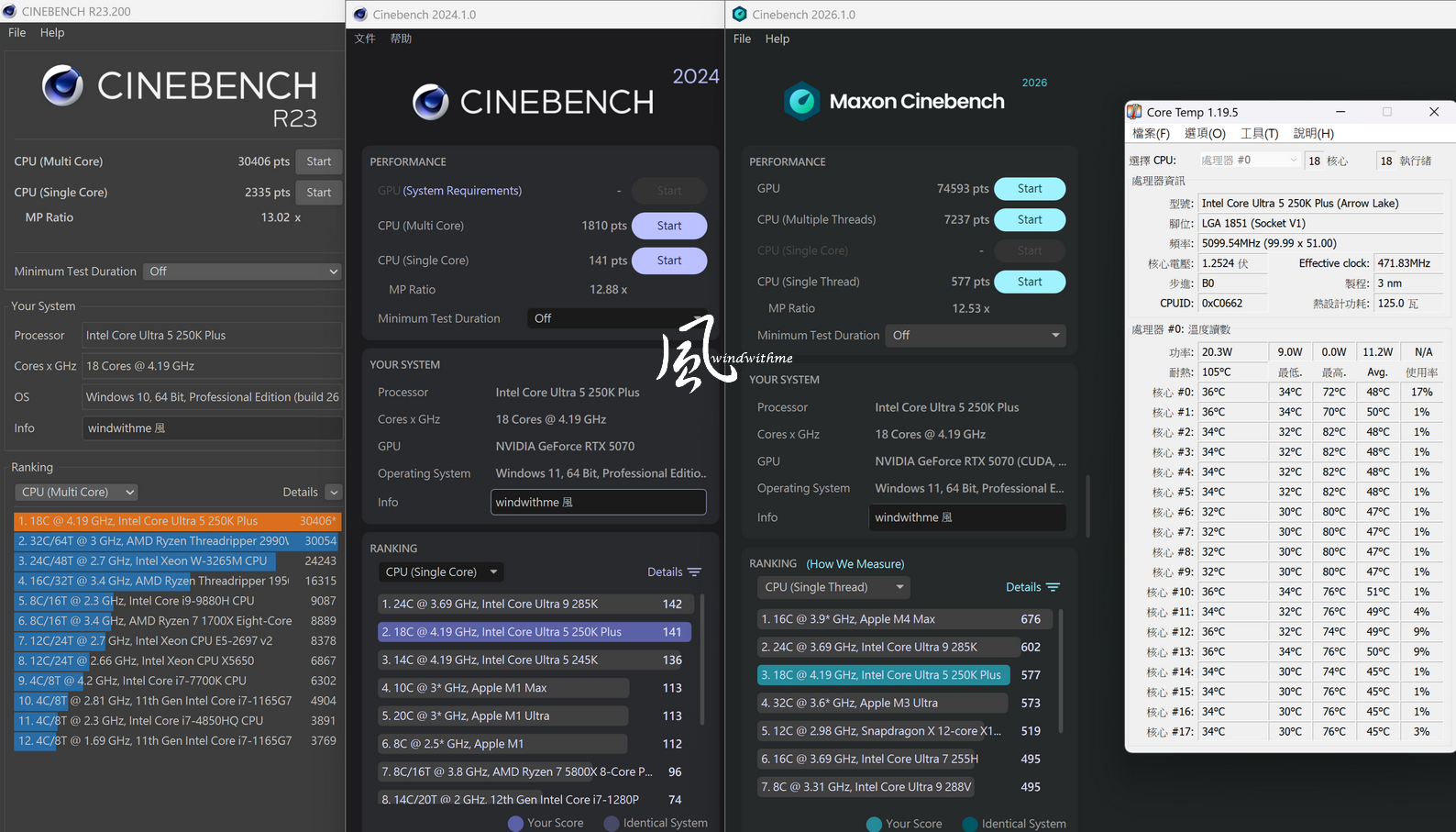The width and height of the screenshot is (1456, 832).
Task: Expand the CPU (Multi Core) ranking dropdown
Action: coord(77,493)
